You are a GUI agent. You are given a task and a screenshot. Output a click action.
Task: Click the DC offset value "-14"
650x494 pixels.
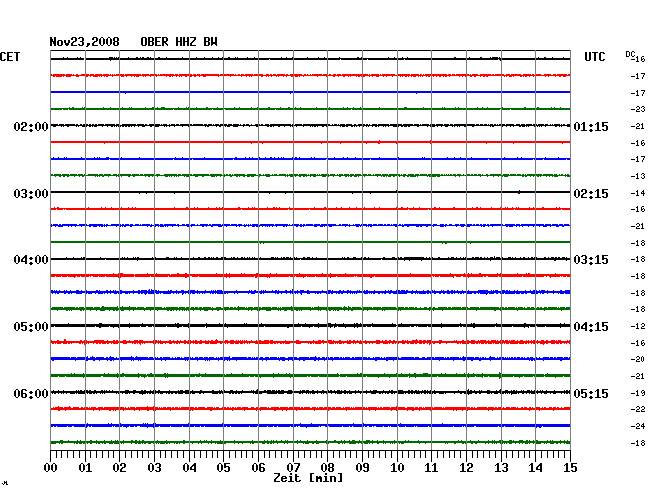click(638, 193)
